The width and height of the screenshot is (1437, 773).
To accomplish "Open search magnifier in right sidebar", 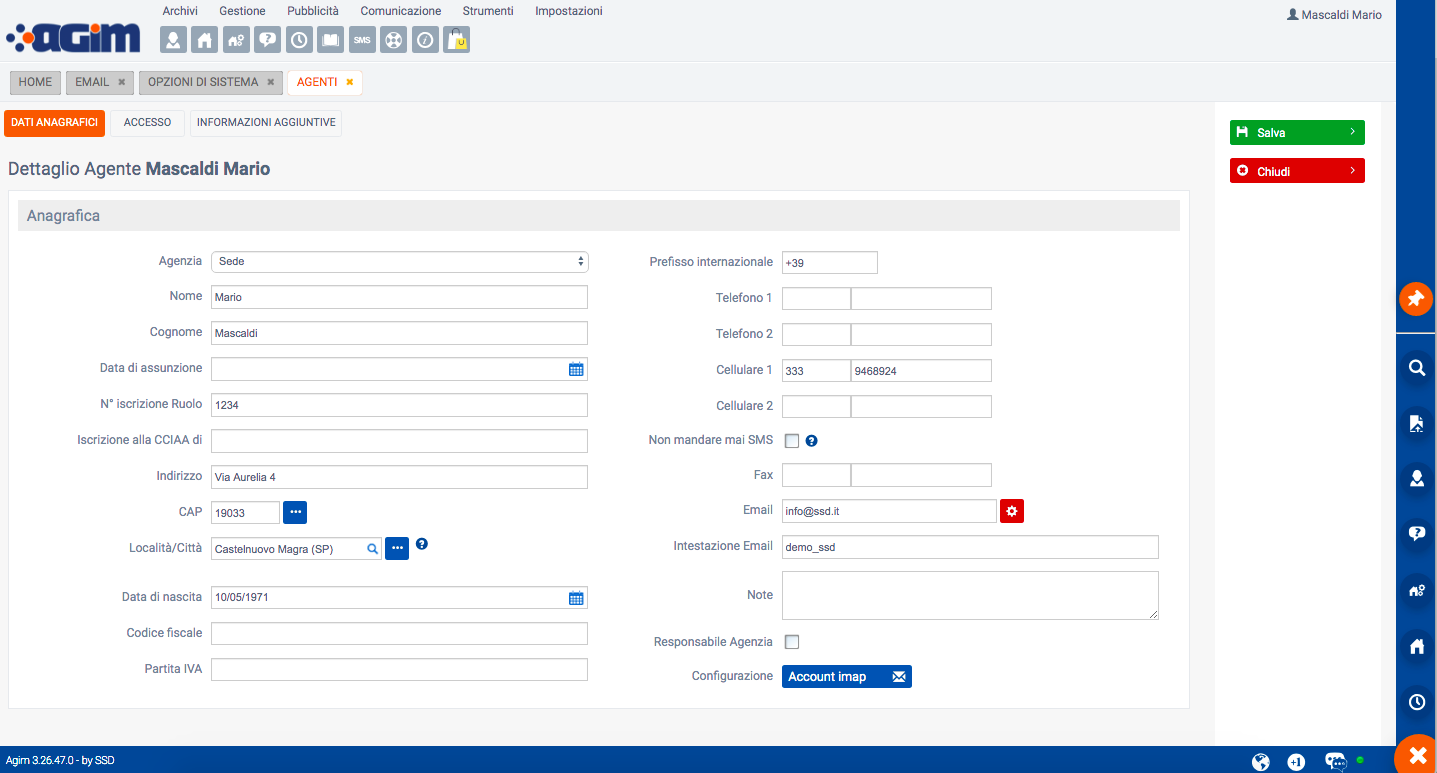I will [x=1416, y=368].
